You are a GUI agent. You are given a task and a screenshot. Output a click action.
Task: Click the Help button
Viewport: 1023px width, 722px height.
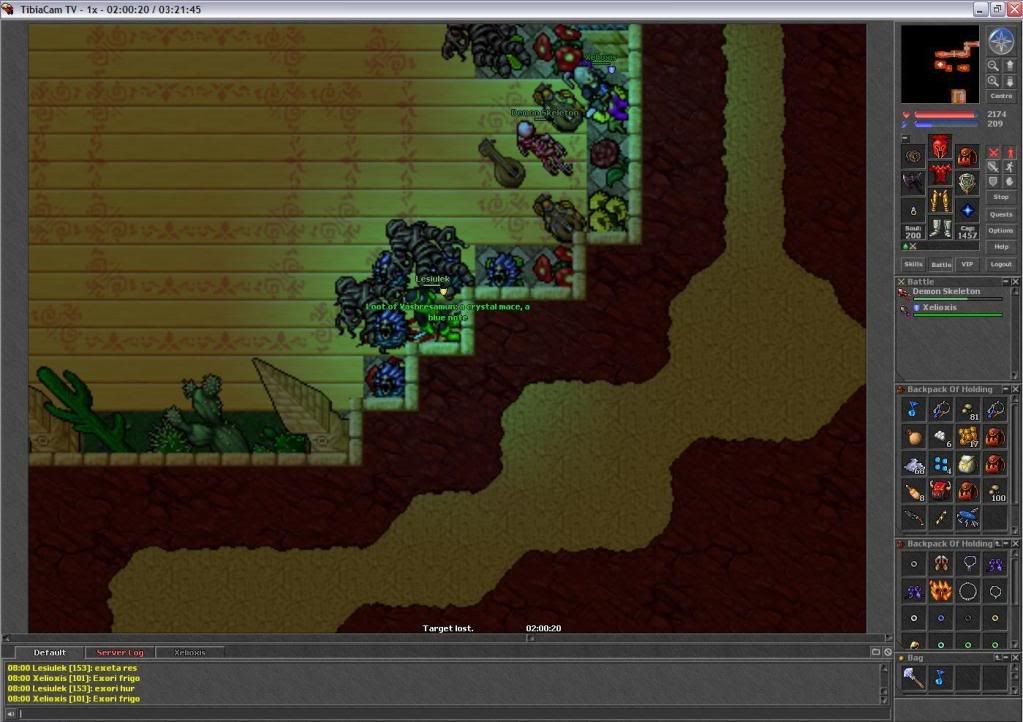1001,247
